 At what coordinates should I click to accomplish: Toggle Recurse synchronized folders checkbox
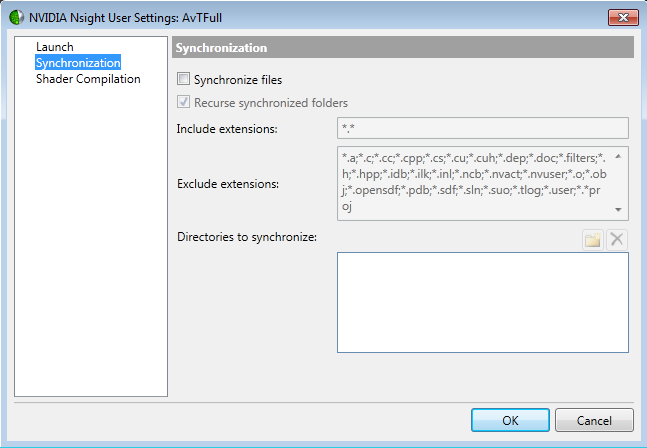point(183,102)
